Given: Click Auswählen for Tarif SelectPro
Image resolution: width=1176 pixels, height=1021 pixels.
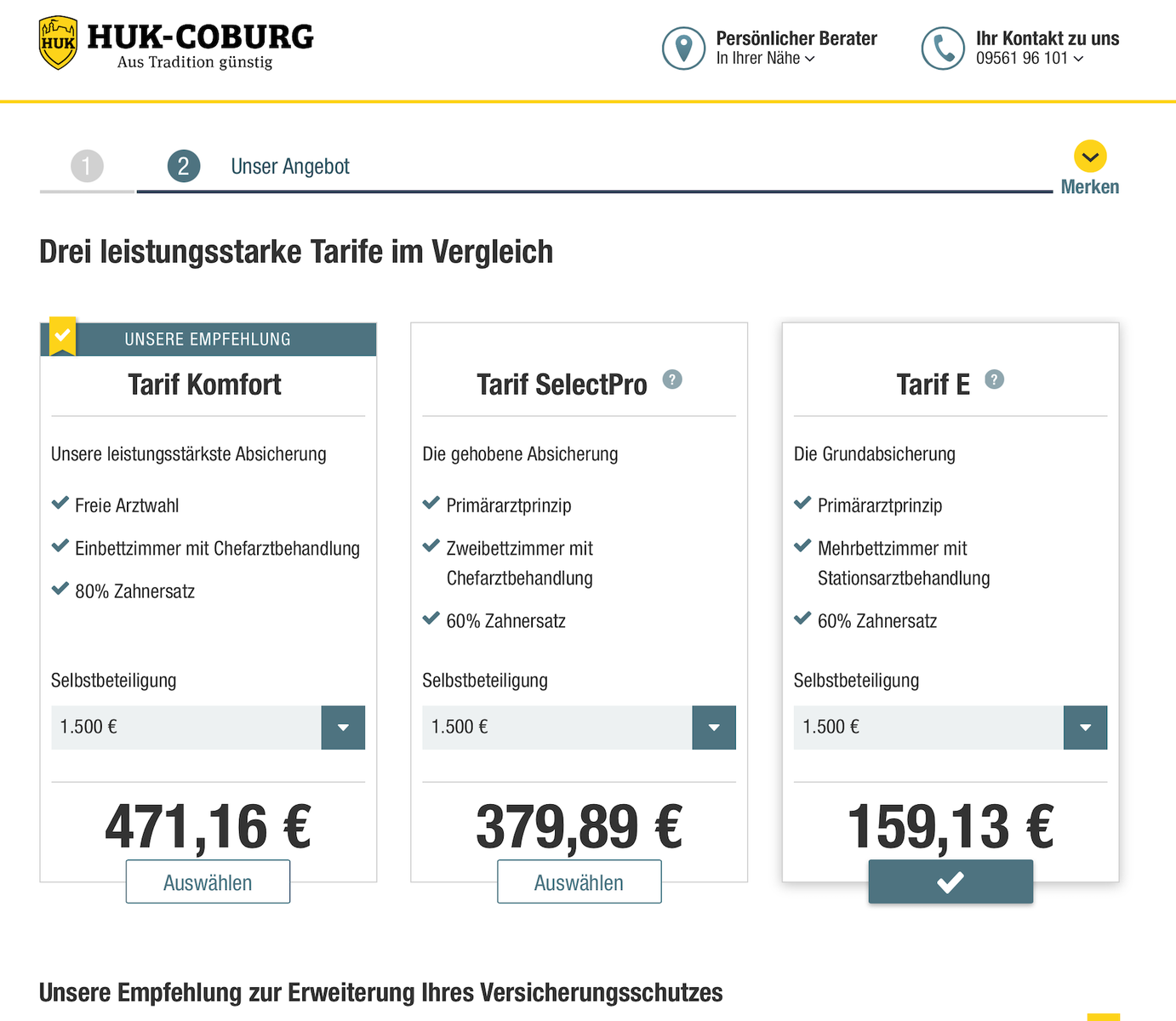Looking at the screenshot, I should click(x=579, y=882).
